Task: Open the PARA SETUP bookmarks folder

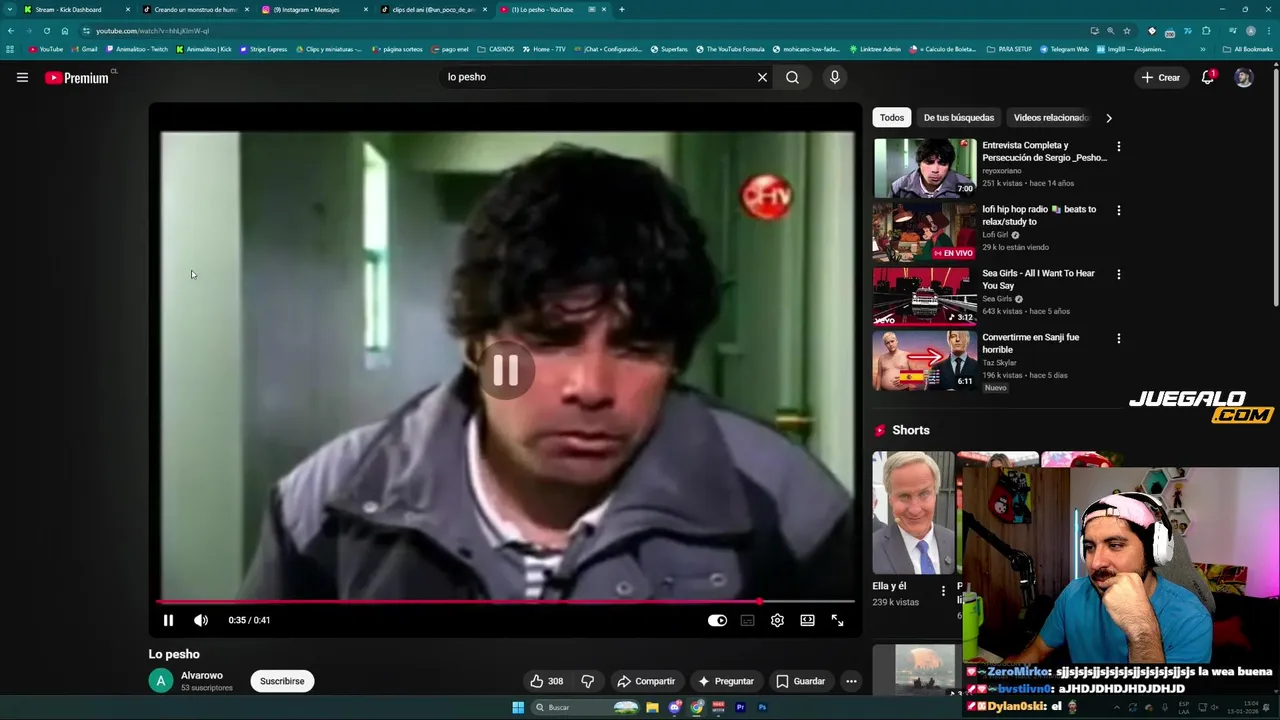Action: click(1009, 49)
